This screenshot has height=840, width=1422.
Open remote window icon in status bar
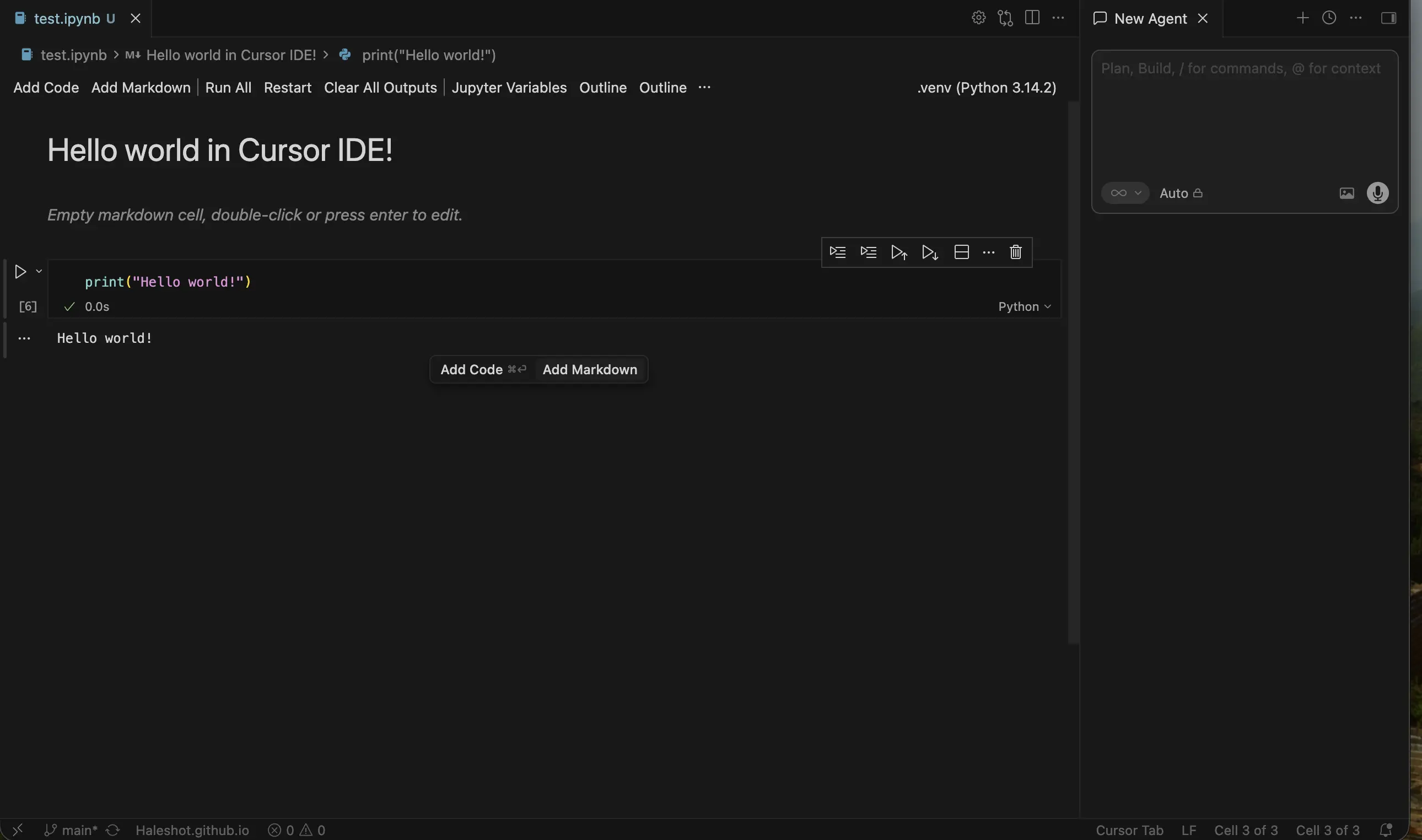18,830
